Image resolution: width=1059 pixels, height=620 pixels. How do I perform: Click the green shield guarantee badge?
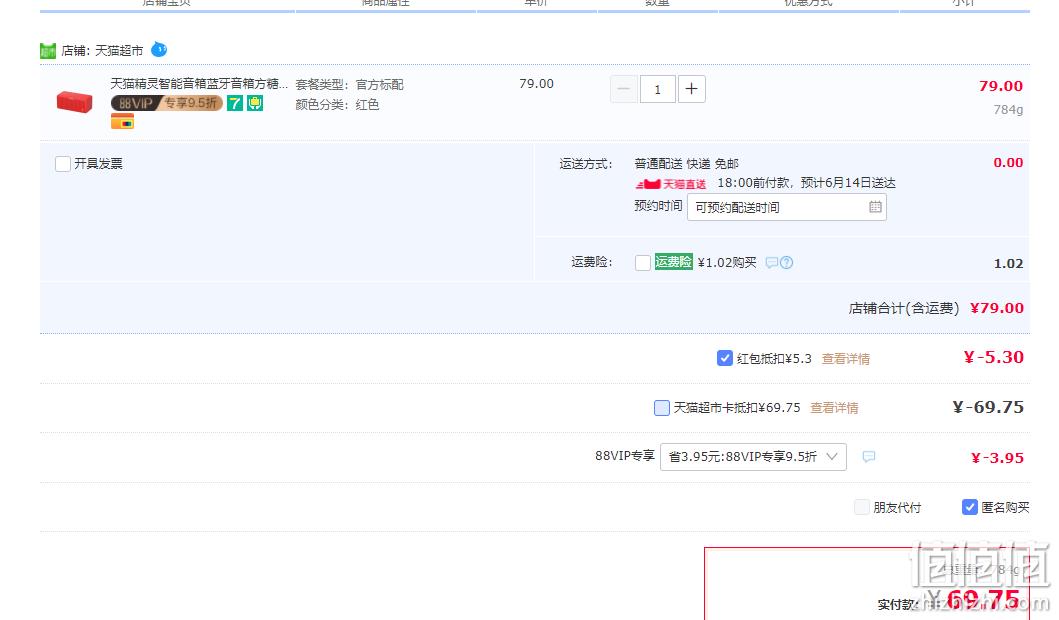tap(255, 103)
